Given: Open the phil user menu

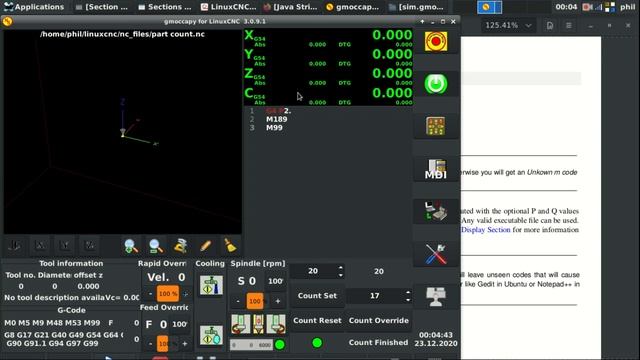Looking at the screenshot, I should [x=627, y=7].
